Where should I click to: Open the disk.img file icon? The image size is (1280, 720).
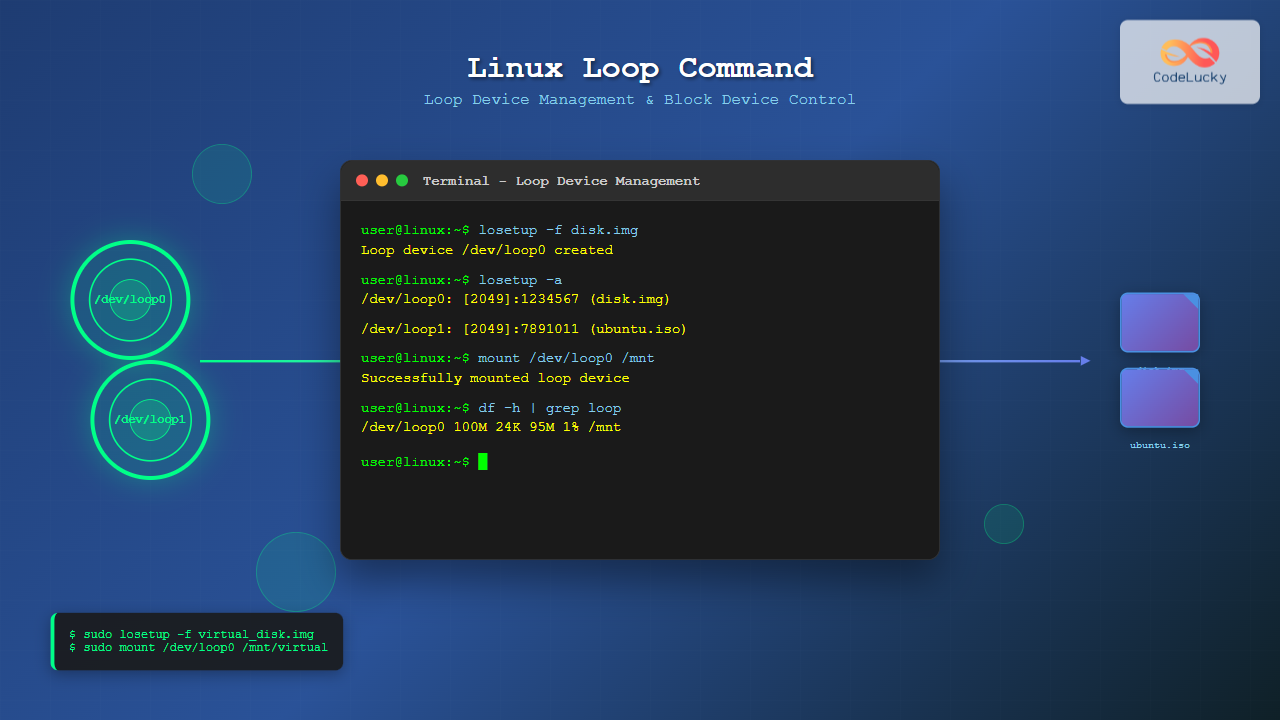1159,322
